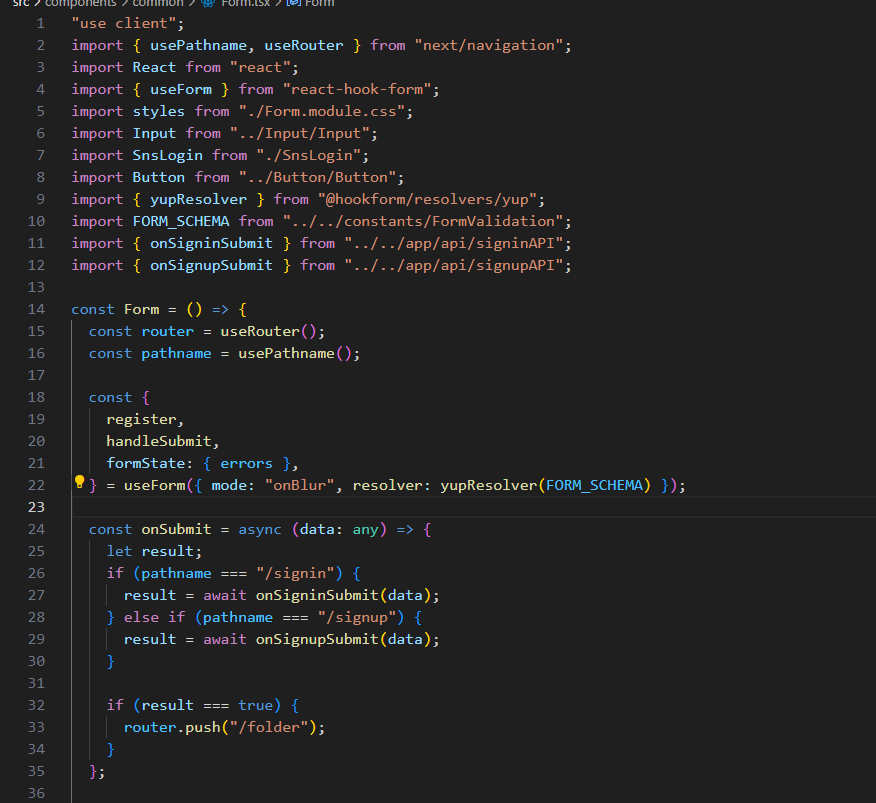Click the onSubmit declaration on line 24

177,529
